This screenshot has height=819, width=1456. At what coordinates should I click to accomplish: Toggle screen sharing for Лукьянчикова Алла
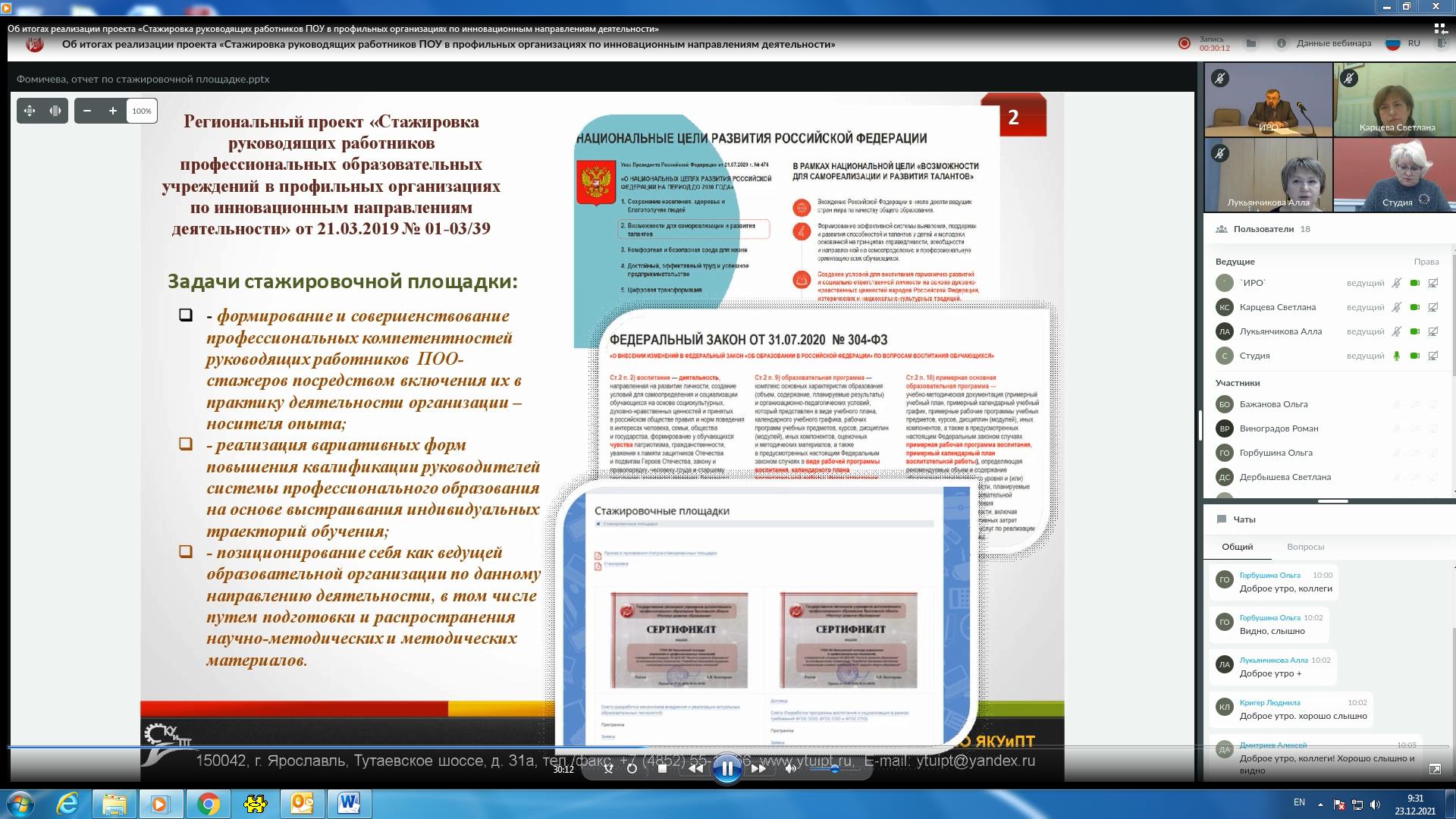1433,331
